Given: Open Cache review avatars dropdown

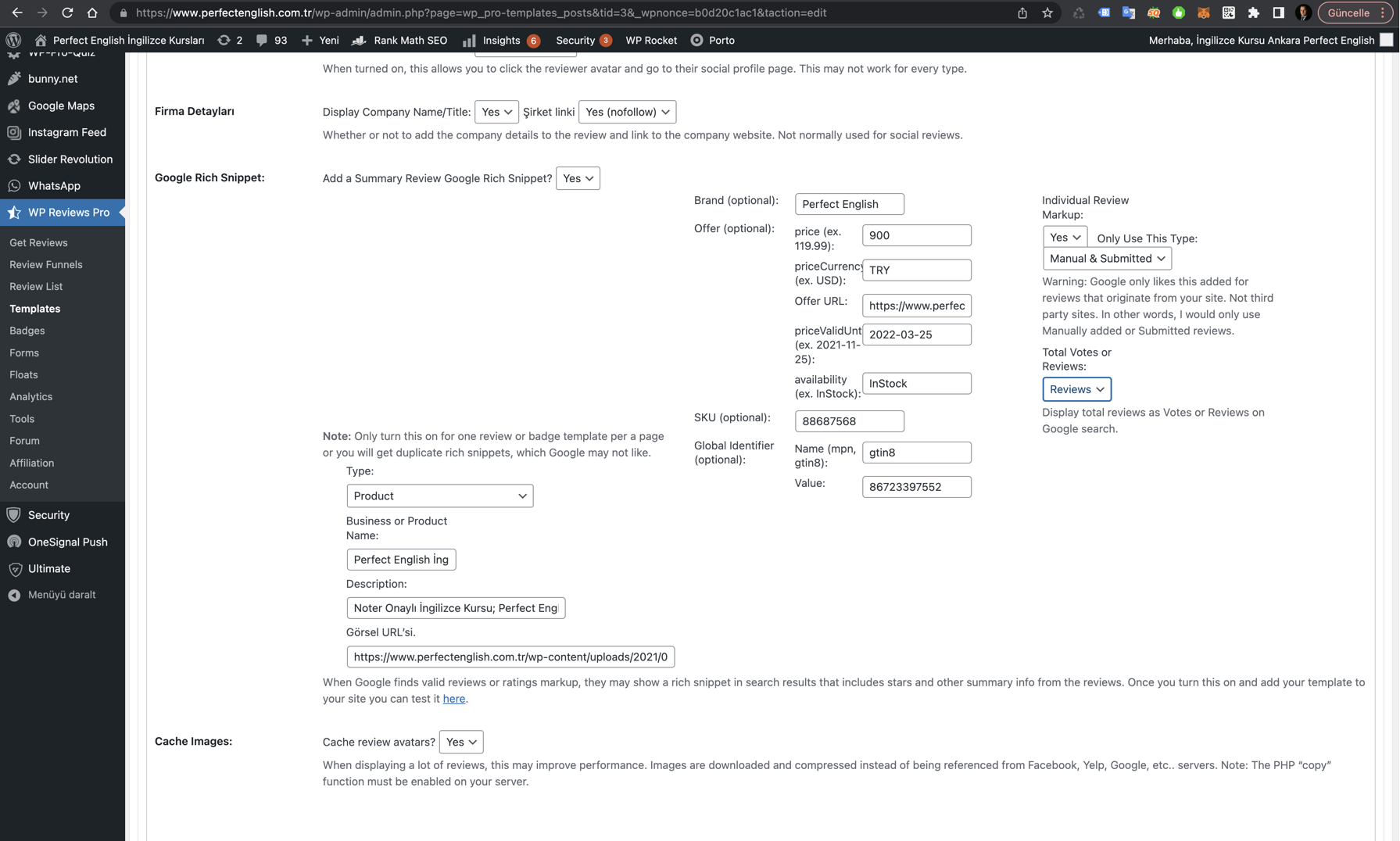Looking at the screenshot, I should 461,742.
